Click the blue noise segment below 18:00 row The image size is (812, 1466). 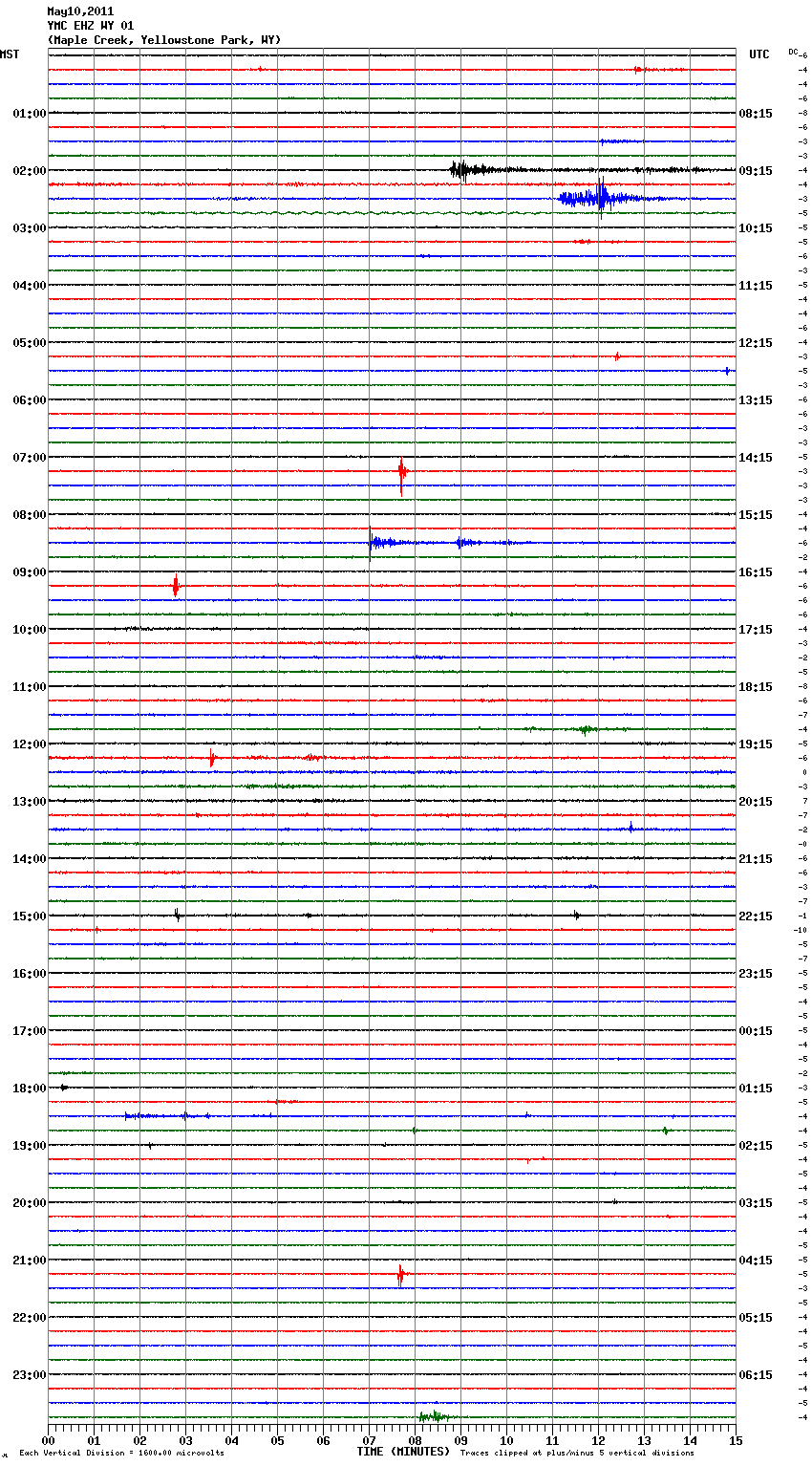pyautogui.click(x=167, y=1116)
